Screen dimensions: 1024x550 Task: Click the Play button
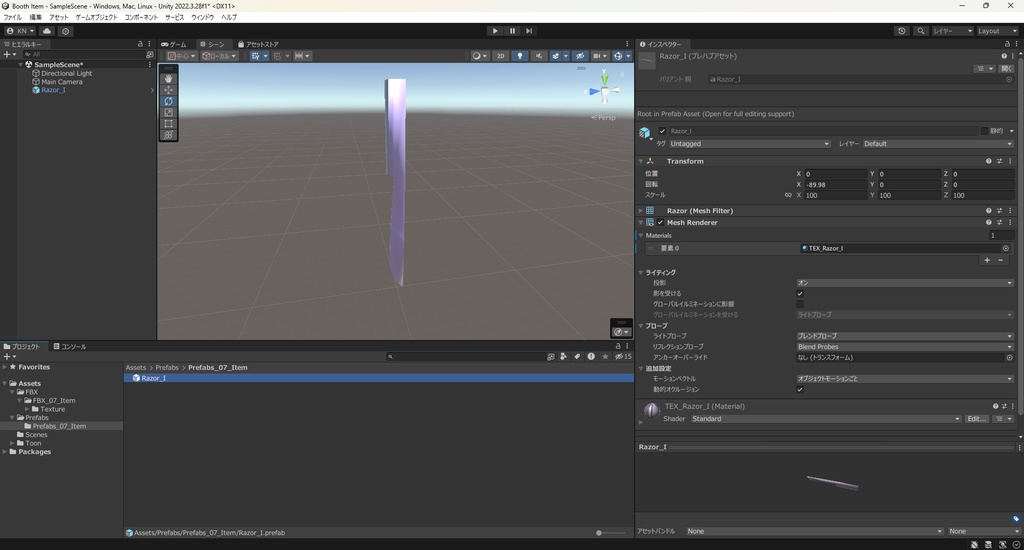click(495, 31)
